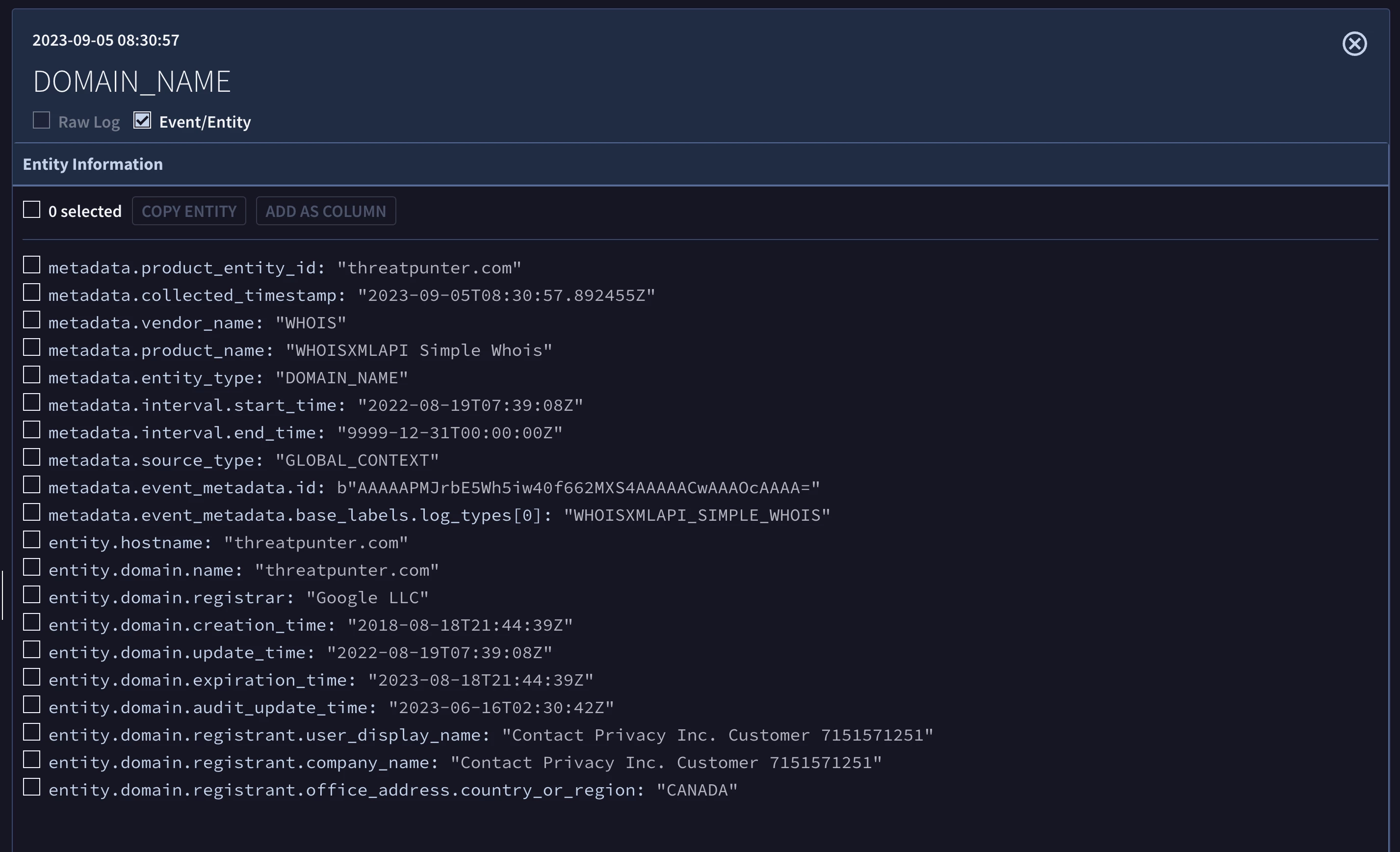
Task: Click "9999-12-31T00:00:00Z" end time value
Action: click(x=449, y=433)
